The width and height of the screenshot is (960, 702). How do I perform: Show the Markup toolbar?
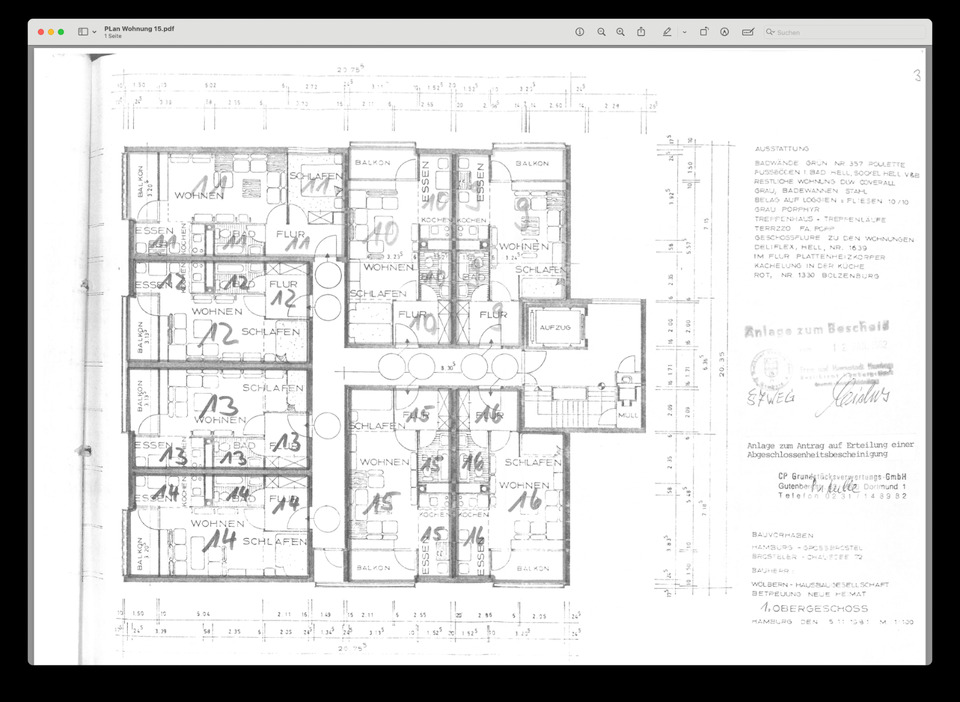[x=725, y=32]
